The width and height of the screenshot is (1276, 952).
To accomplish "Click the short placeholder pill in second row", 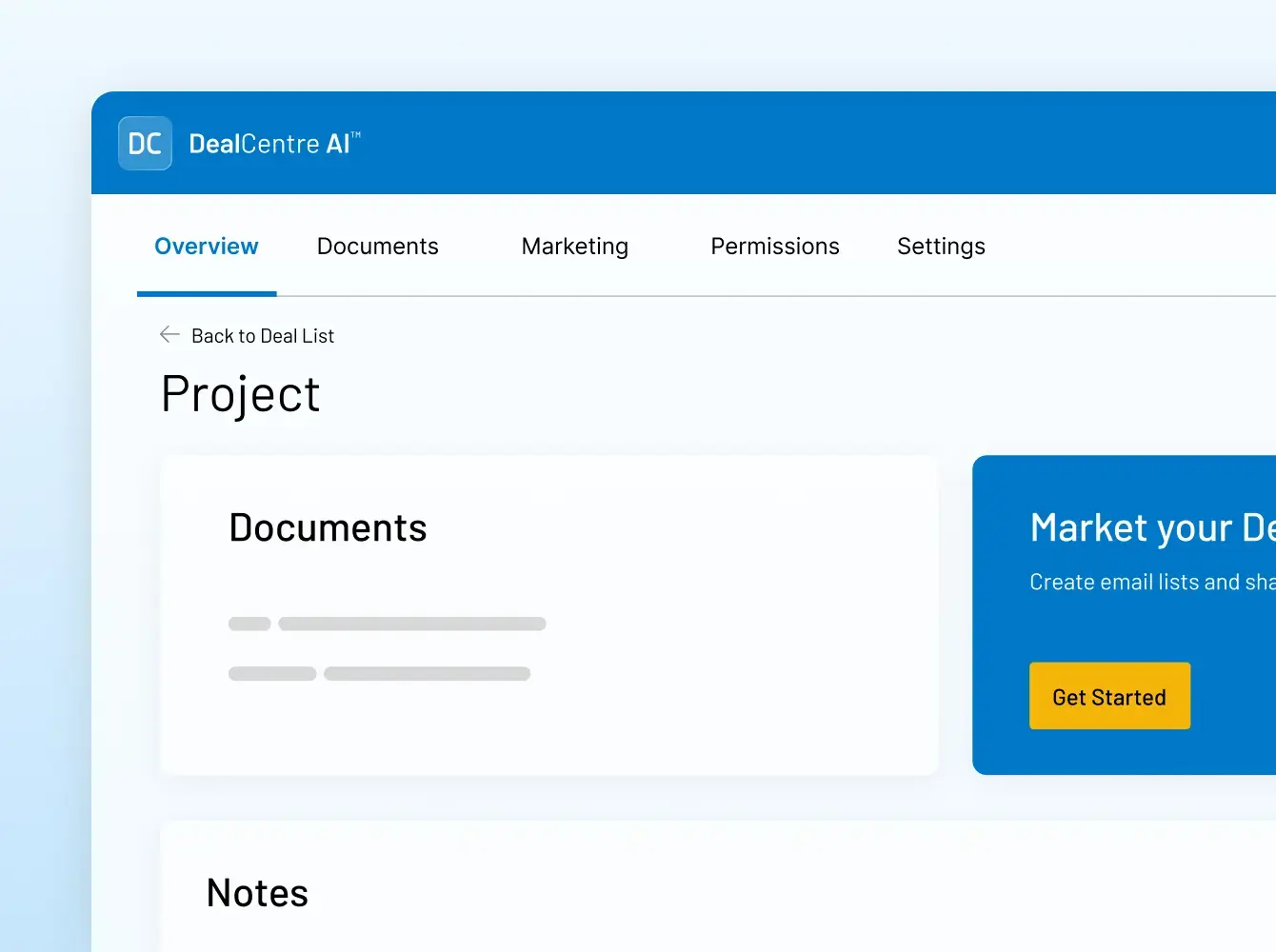I will [x=272, y=674].
